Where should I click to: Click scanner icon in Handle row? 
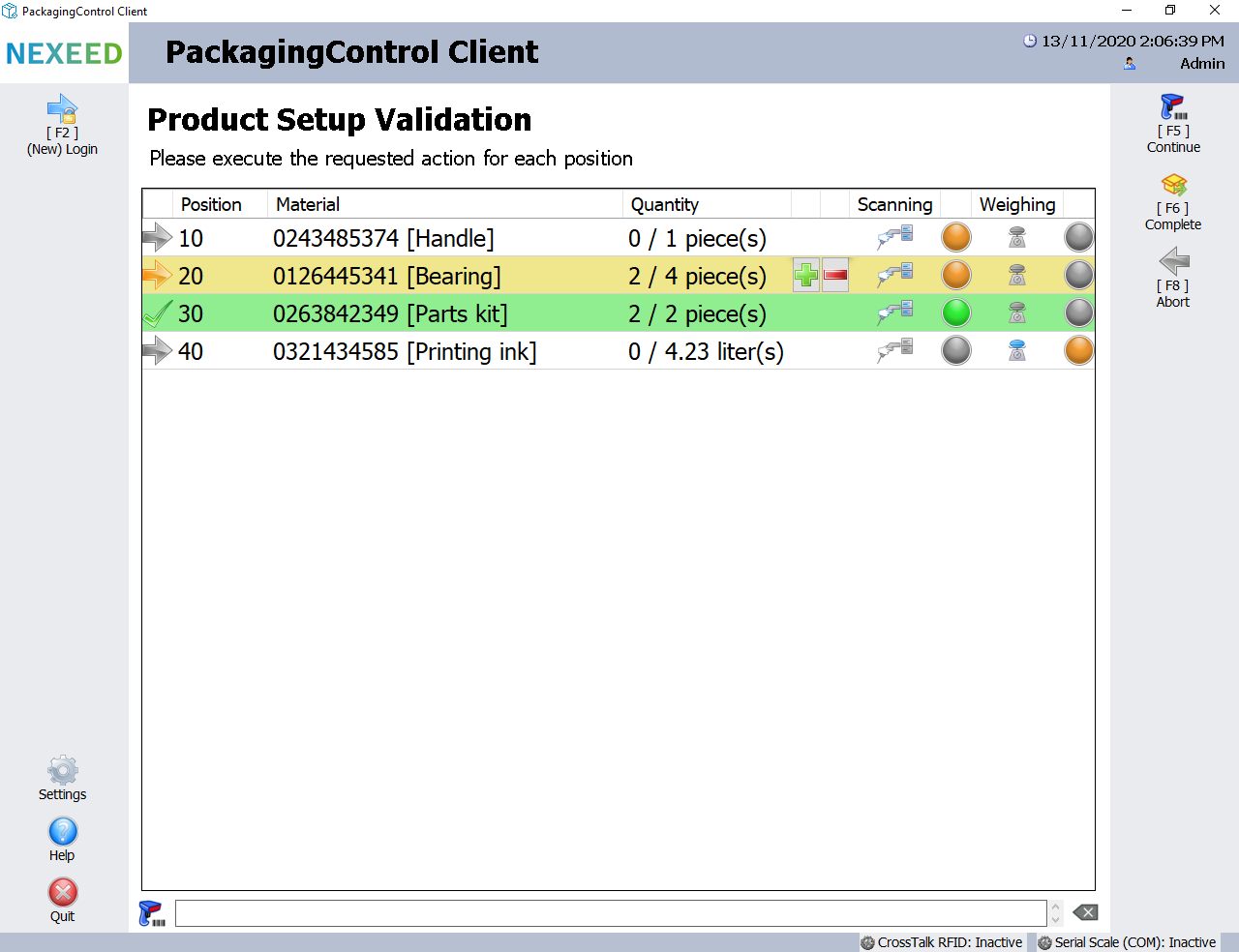(895, 238)
